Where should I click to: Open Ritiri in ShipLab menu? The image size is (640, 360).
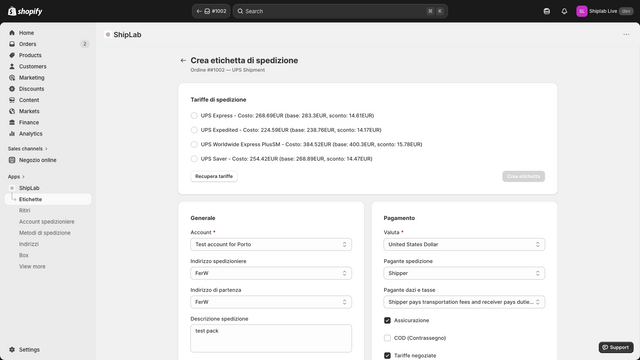click(x=24, y=211)
